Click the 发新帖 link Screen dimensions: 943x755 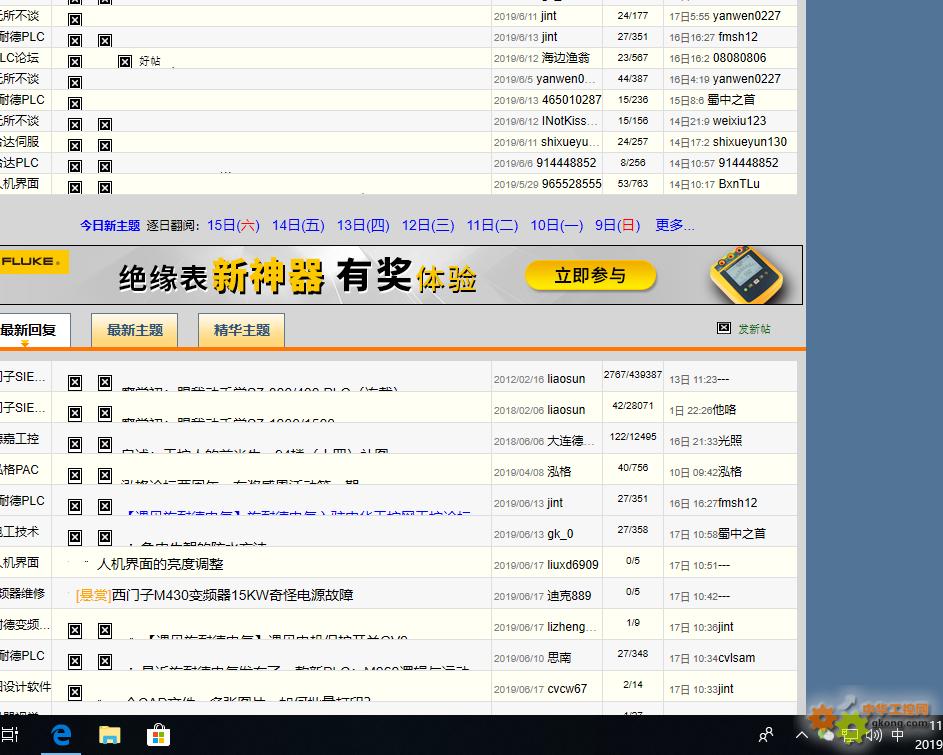click(754, 328)
